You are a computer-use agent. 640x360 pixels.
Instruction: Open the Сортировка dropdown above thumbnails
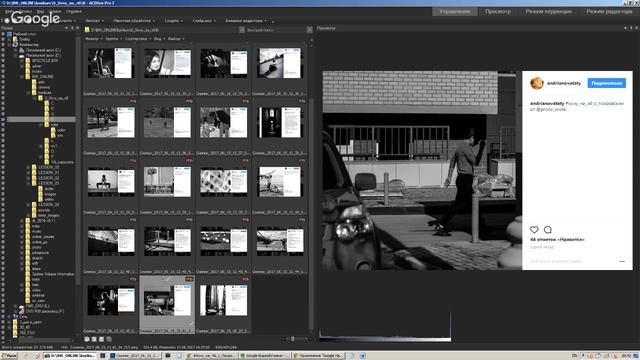point(138,39)
